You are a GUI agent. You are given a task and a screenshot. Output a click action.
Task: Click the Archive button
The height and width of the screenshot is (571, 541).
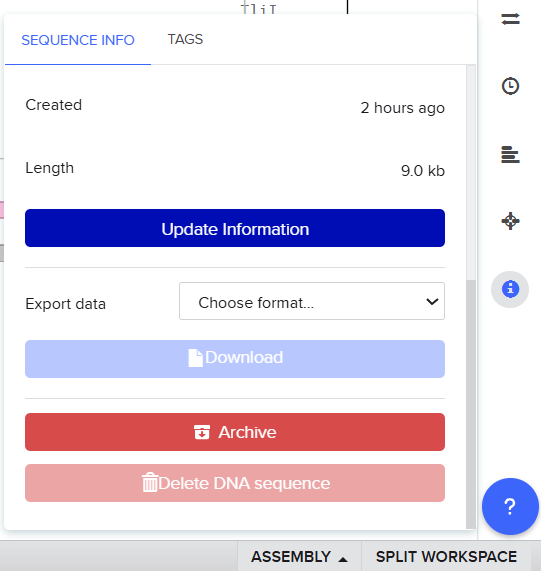coord(235,432)
